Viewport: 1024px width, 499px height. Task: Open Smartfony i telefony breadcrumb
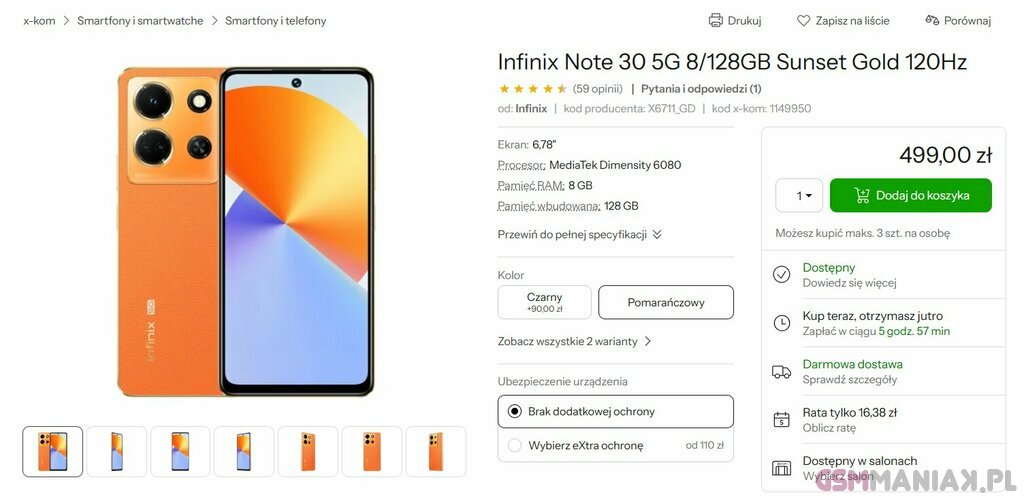click(x=276, y=20)
